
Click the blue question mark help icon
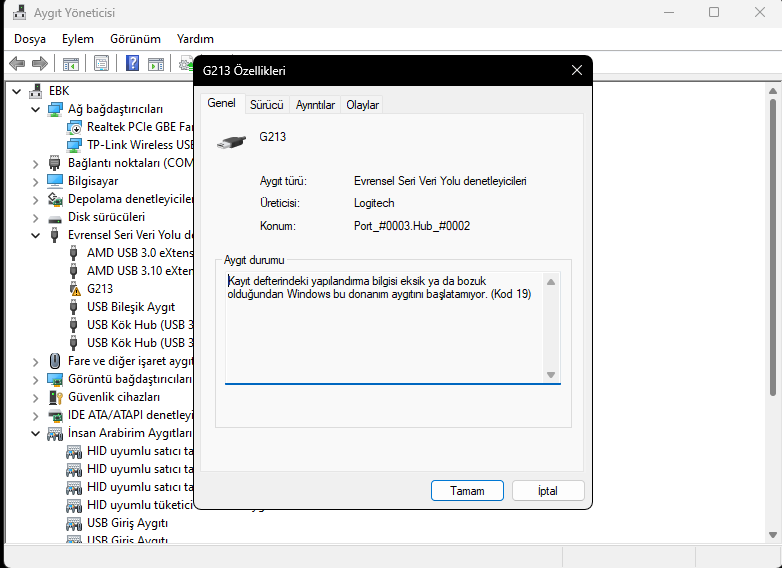(132, 63)
